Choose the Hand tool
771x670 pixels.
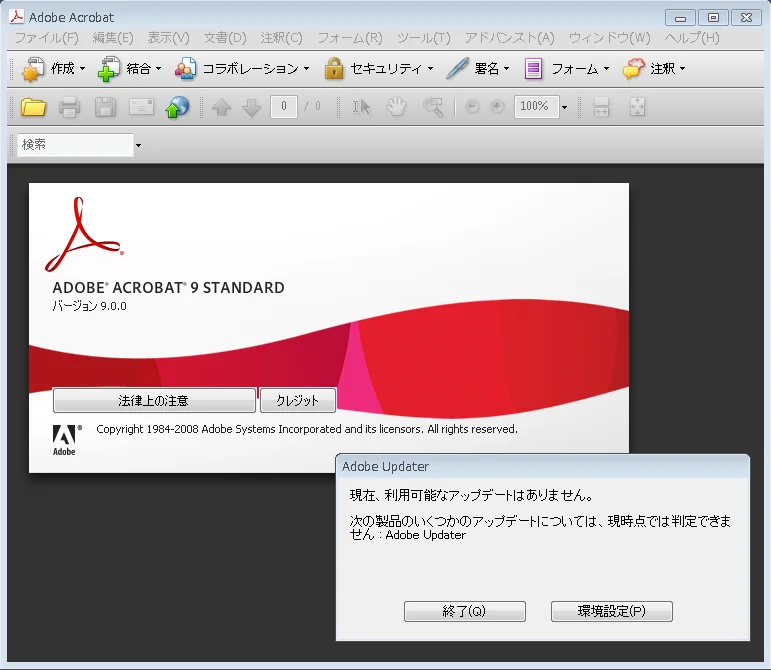[x=396, y=107]
